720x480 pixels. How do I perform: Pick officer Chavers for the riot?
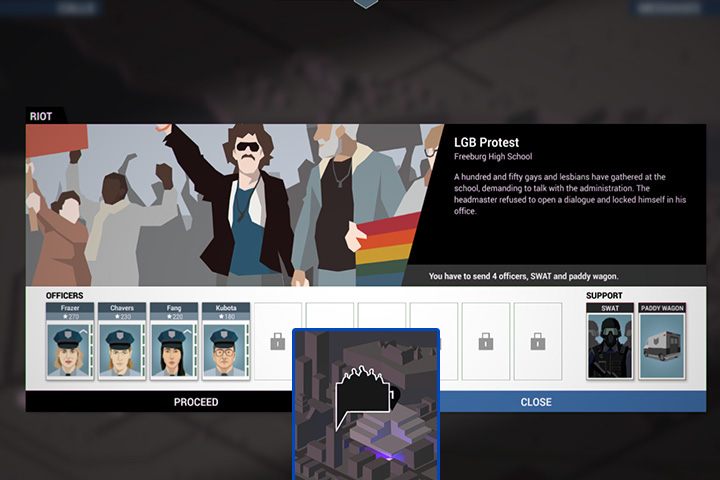click(x=122, y=342)
